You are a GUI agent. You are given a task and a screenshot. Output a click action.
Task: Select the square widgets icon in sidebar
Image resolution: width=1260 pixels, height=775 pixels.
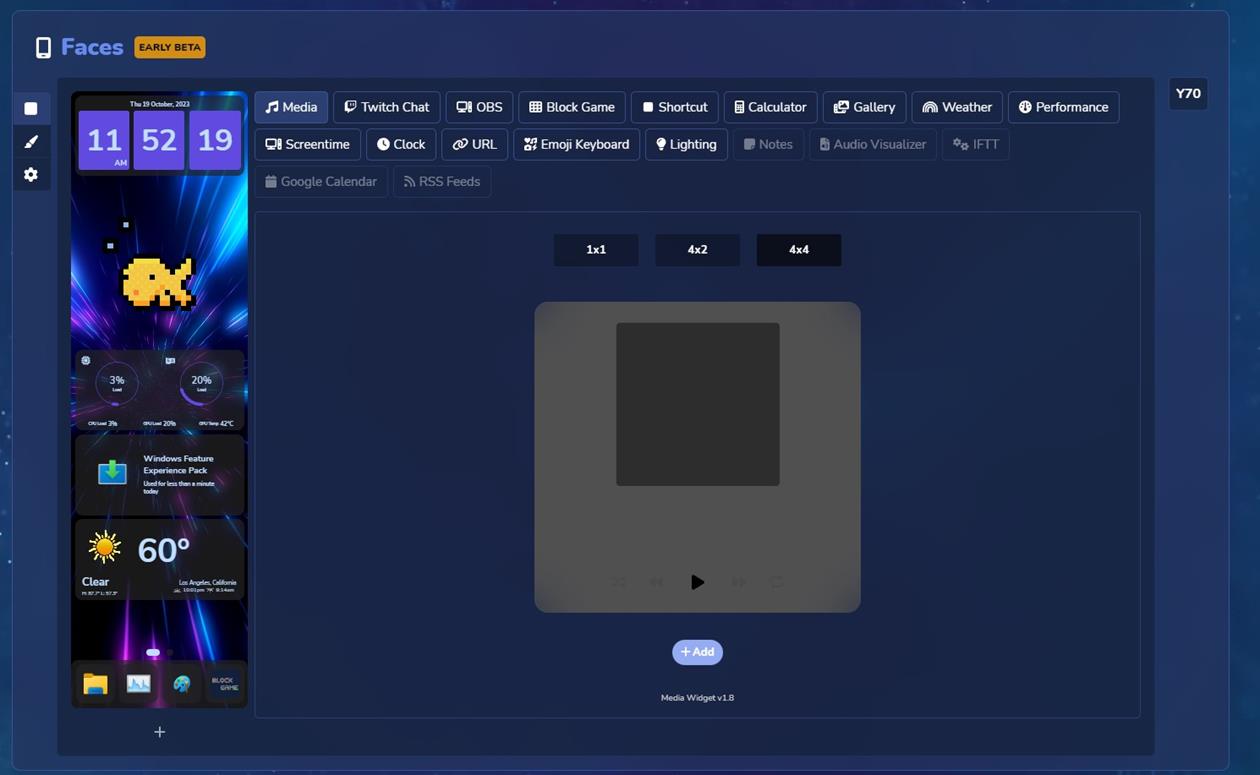(31, 109)
